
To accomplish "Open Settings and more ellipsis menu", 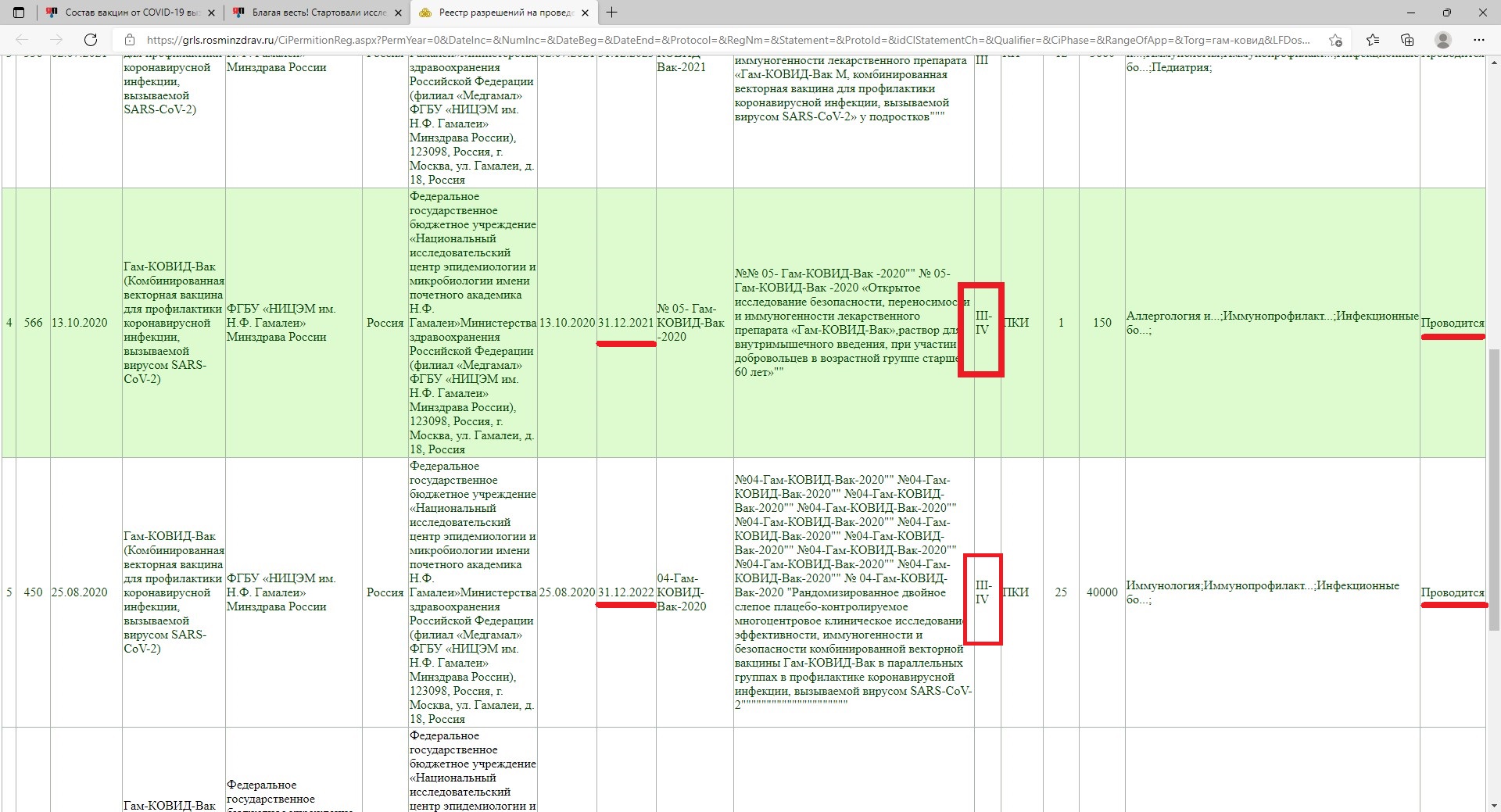I will pyautogui.click(x=1478, y=40).
